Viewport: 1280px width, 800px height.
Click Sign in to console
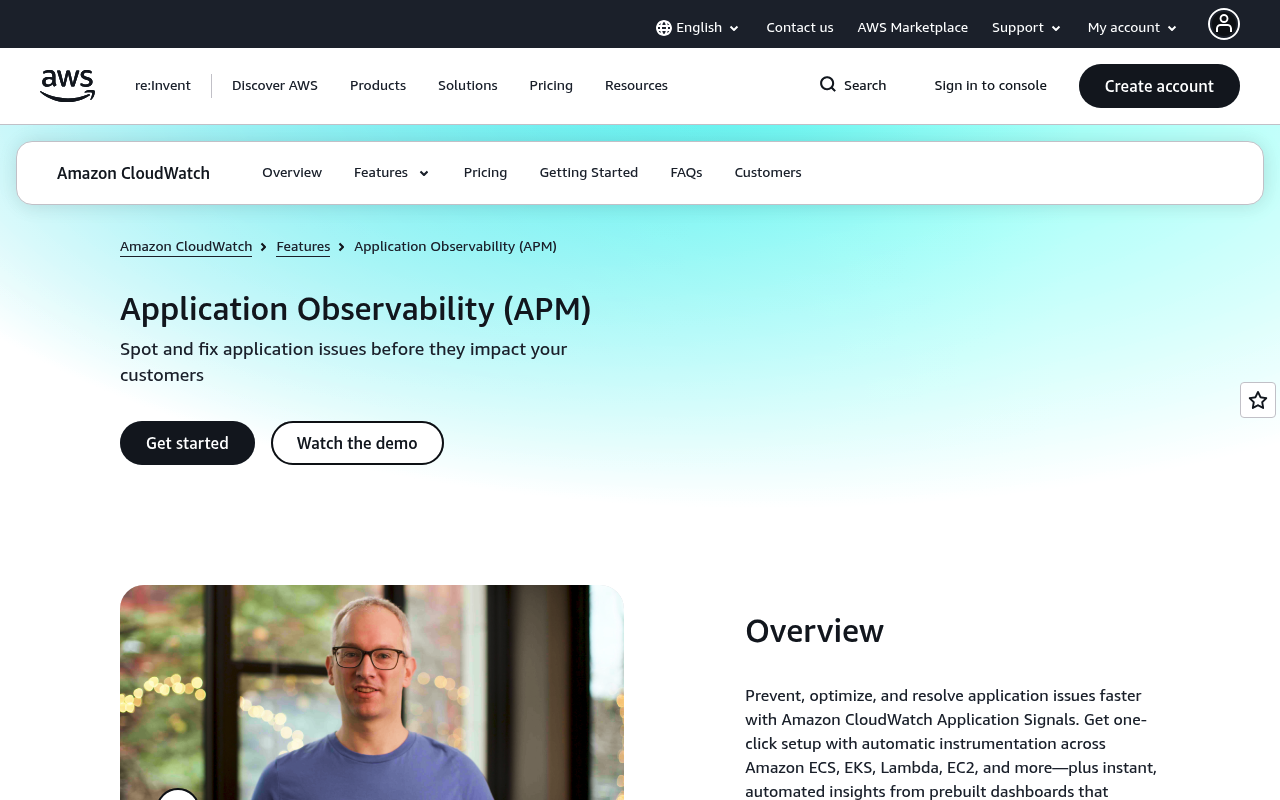(x=990, y=86)
